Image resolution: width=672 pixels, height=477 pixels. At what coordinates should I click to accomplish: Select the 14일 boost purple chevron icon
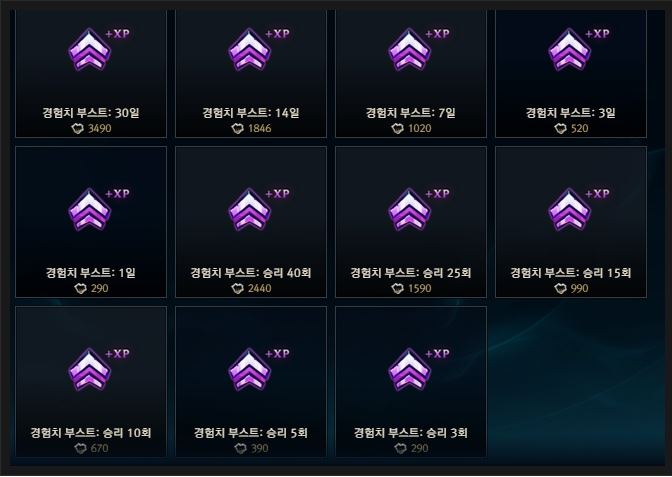[x=249, y=50]
